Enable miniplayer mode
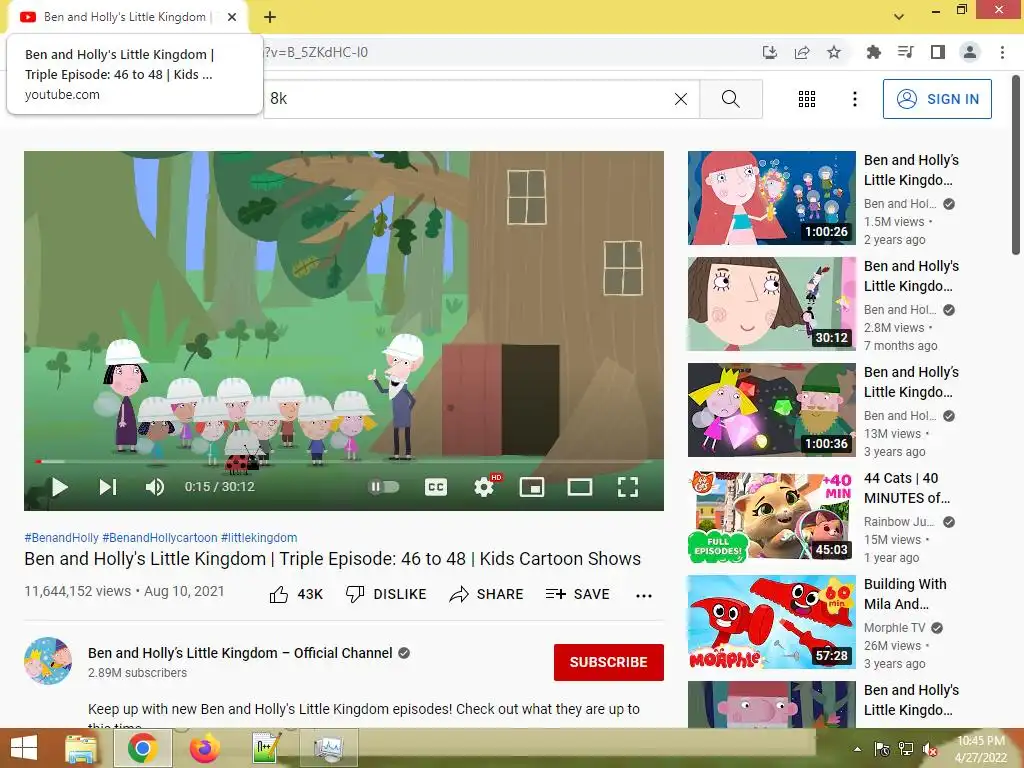This screenshot has height=768, width=1024. click(532, 487)
